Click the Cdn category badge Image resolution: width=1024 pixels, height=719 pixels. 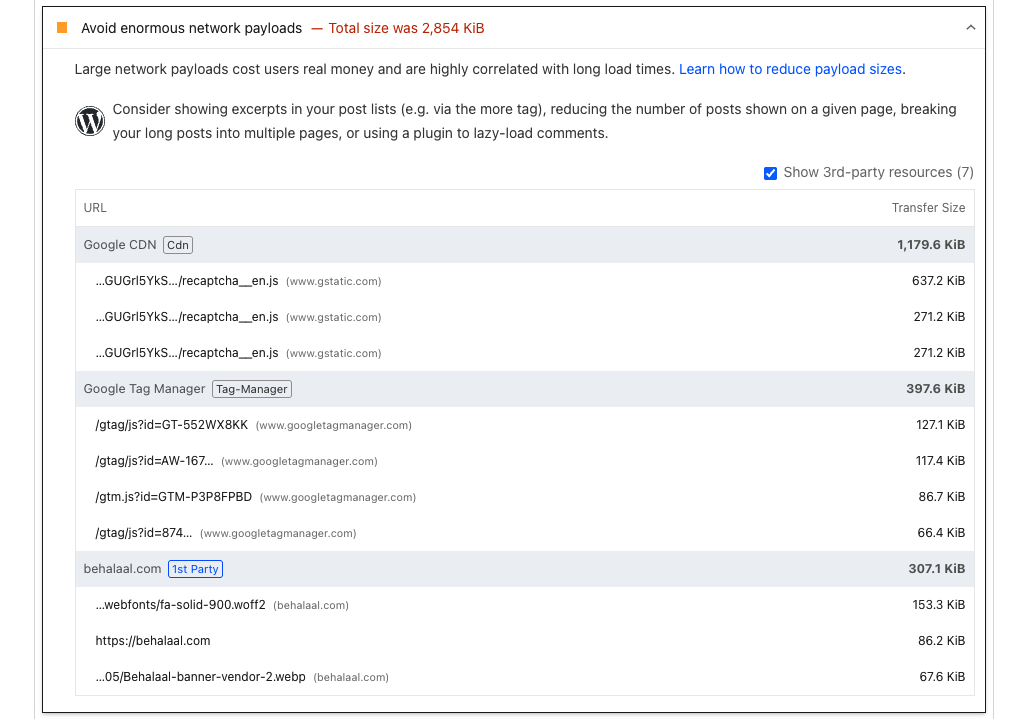[x=178, y=245]
